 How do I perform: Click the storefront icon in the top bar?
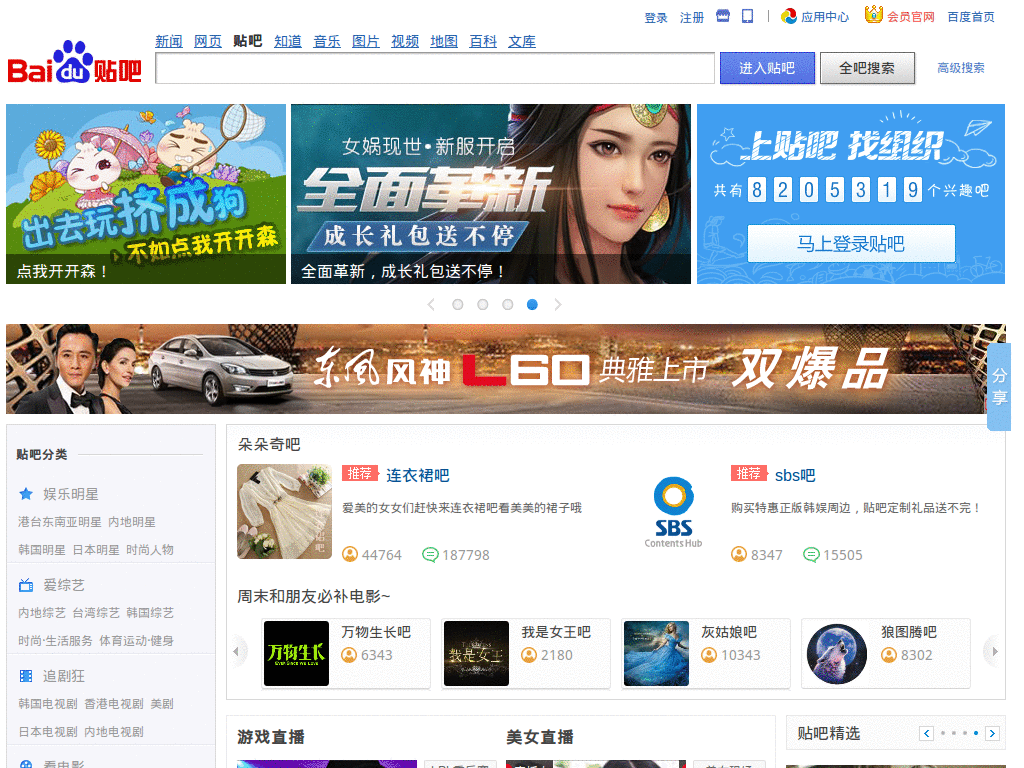coord(723,15)
